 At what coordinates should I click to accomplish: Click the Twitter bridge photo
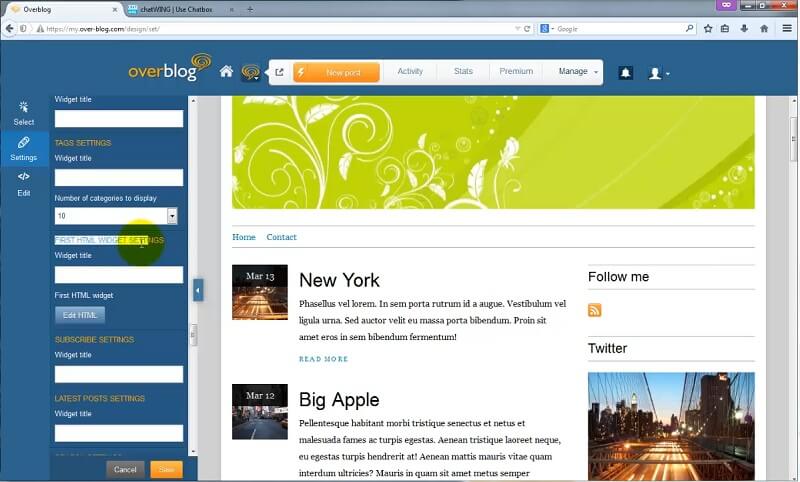pyautogui.click(x=671, y=426)
